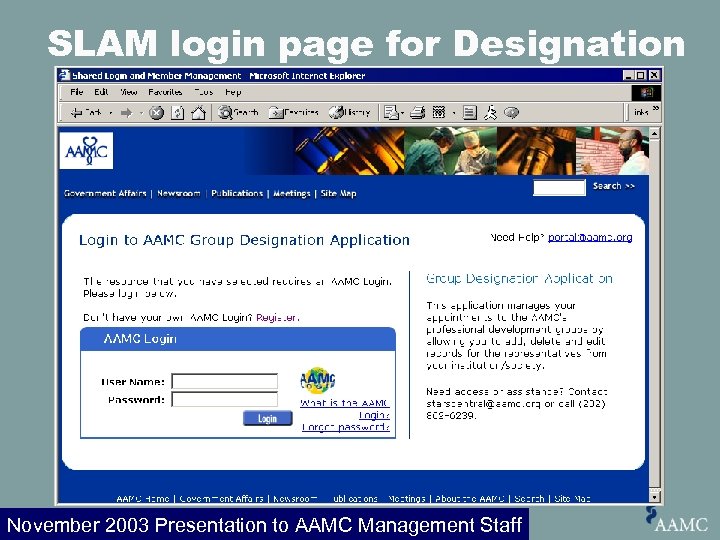The image size is (720, 540).
Task: Open the Tools menu
Action: (x=203, y=92)
